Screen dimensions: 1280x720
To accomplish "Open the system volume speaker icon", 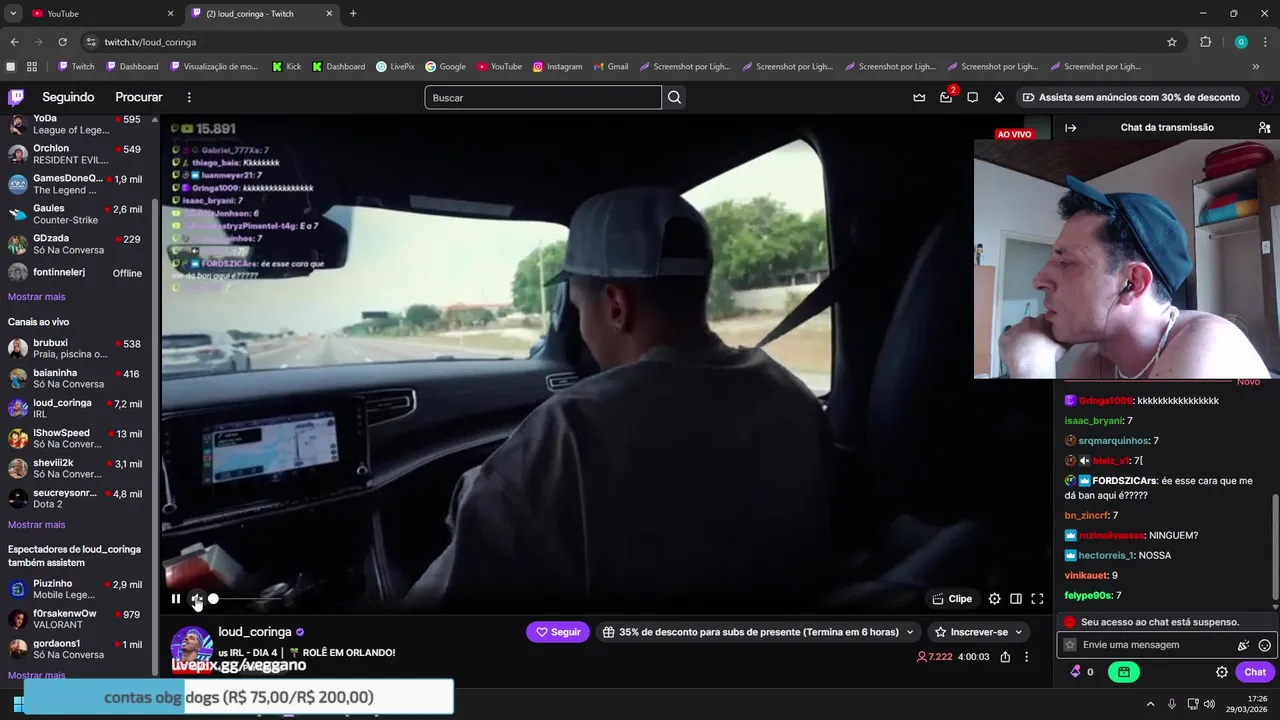I will coord(1209,704).
